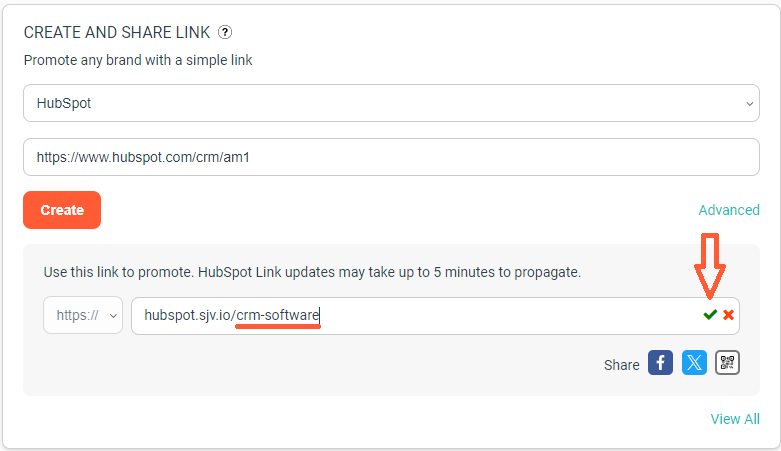Viewport: 781px width, 451px height.
Task: Click the 'Promote any brand' subtitle
Action: point(138,60)
